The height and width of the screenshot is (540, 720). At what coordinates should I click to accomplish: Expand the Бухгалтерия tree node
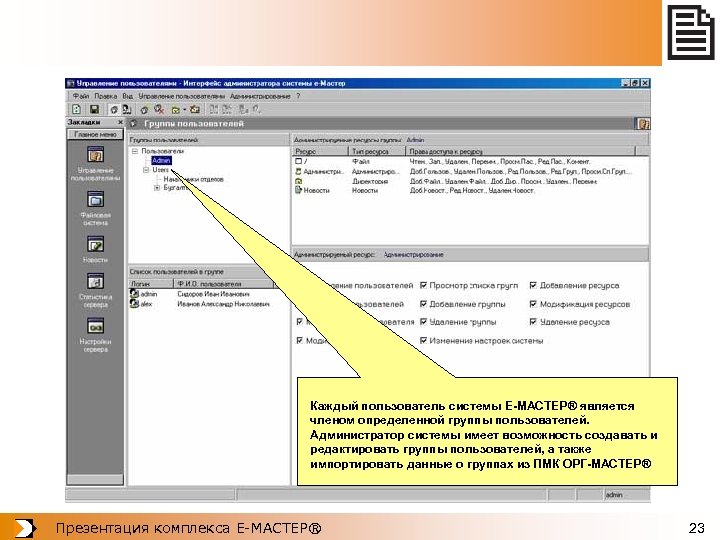tap(157, 188)
